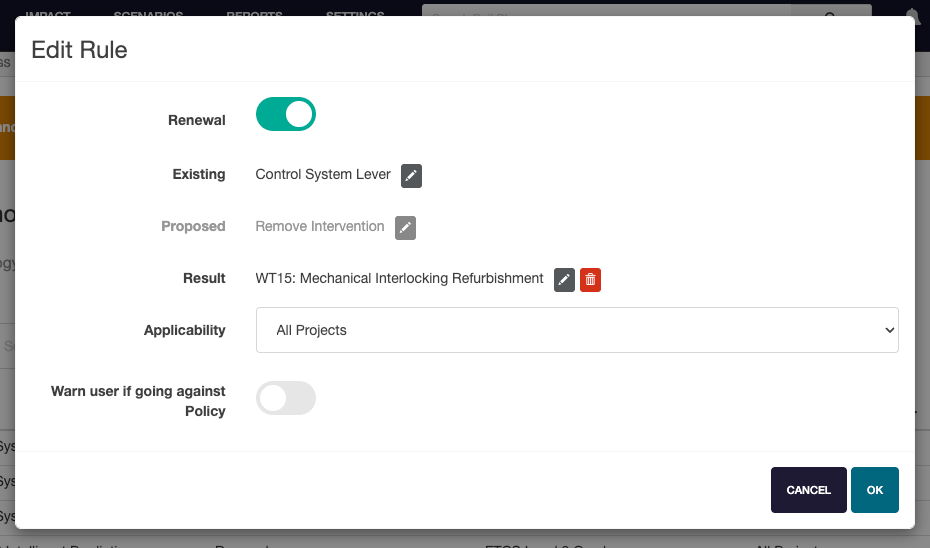This screenshot has width=930, height=548.
Task: Delete the WT15 Result with trash icon
Action: pos(590,279)
